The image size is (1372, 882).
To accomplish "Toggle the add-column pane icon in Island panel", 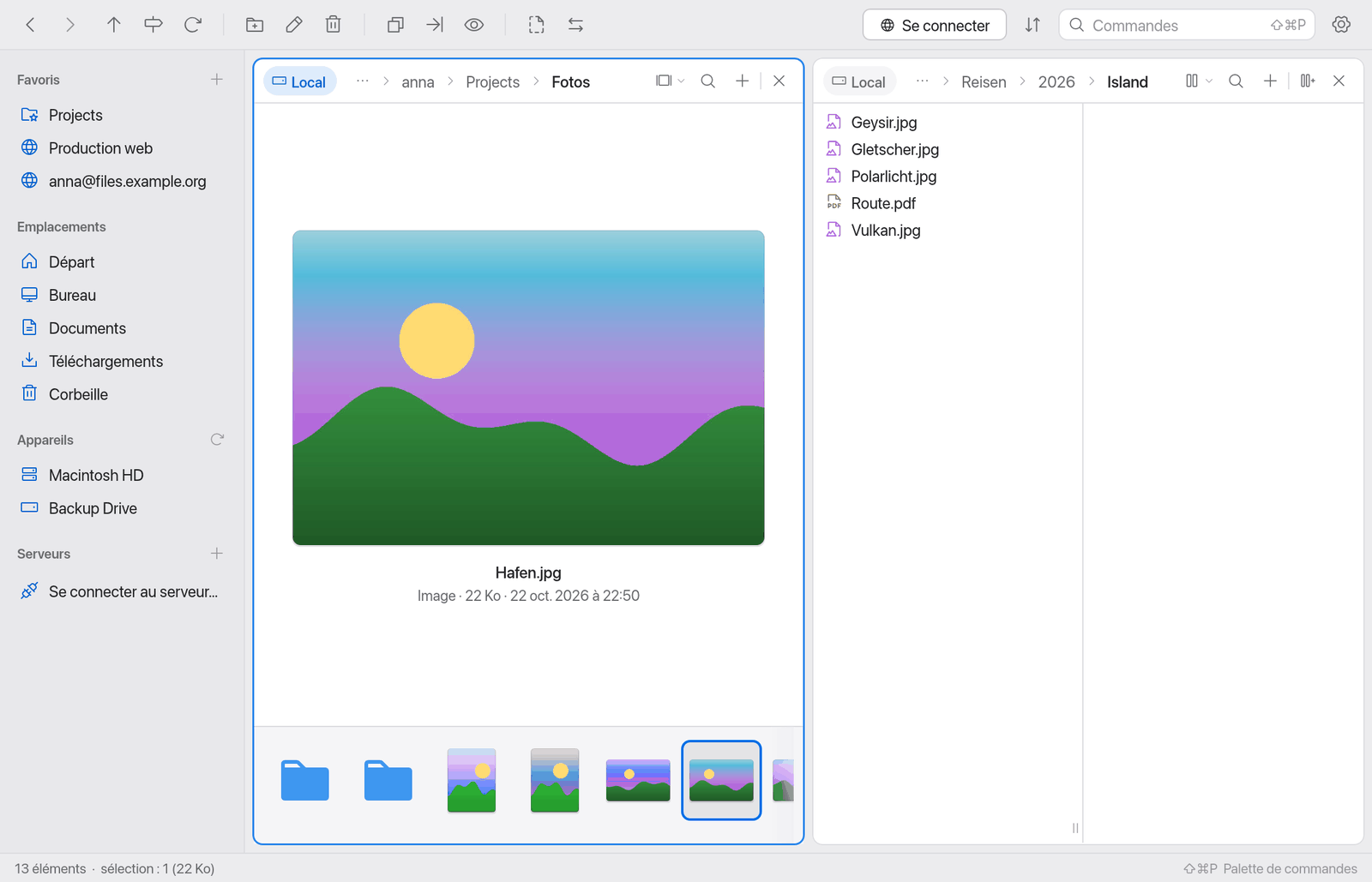I will (1307, 81).
